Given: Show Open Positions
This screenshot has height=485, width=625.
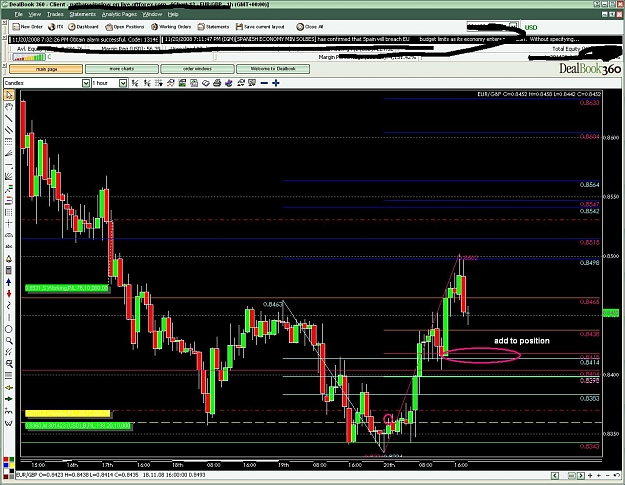Looking at the screenshot, I should click(124, 27).
